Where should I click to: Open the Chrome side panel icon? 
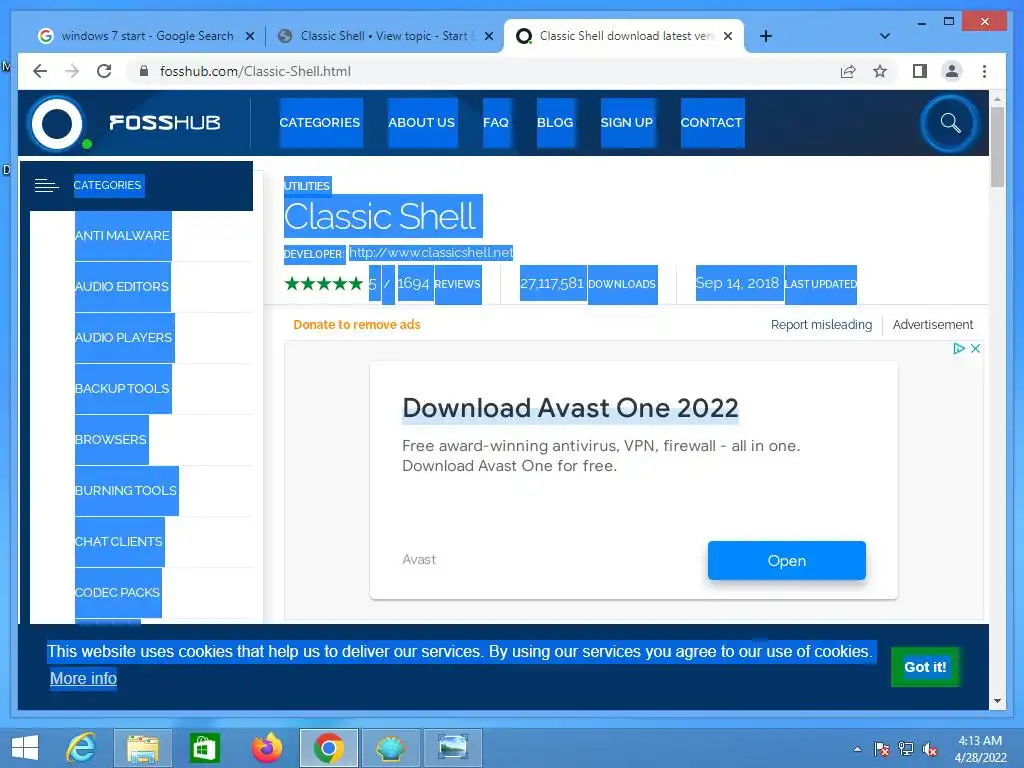[920, 71]
